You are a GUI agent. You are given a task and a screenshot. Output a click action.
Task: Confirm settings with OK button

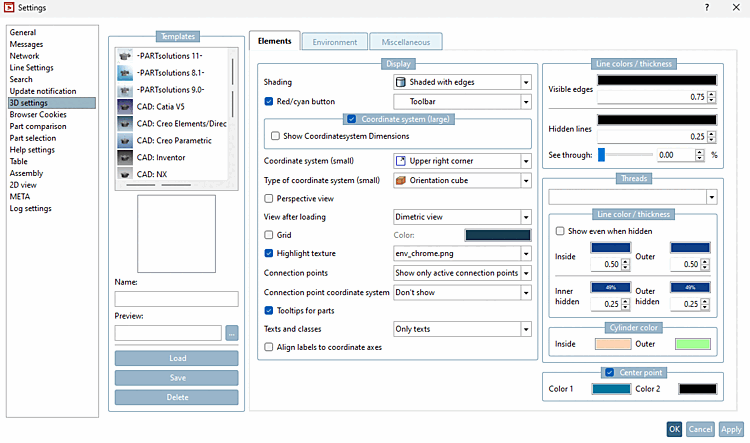point(674,429)
